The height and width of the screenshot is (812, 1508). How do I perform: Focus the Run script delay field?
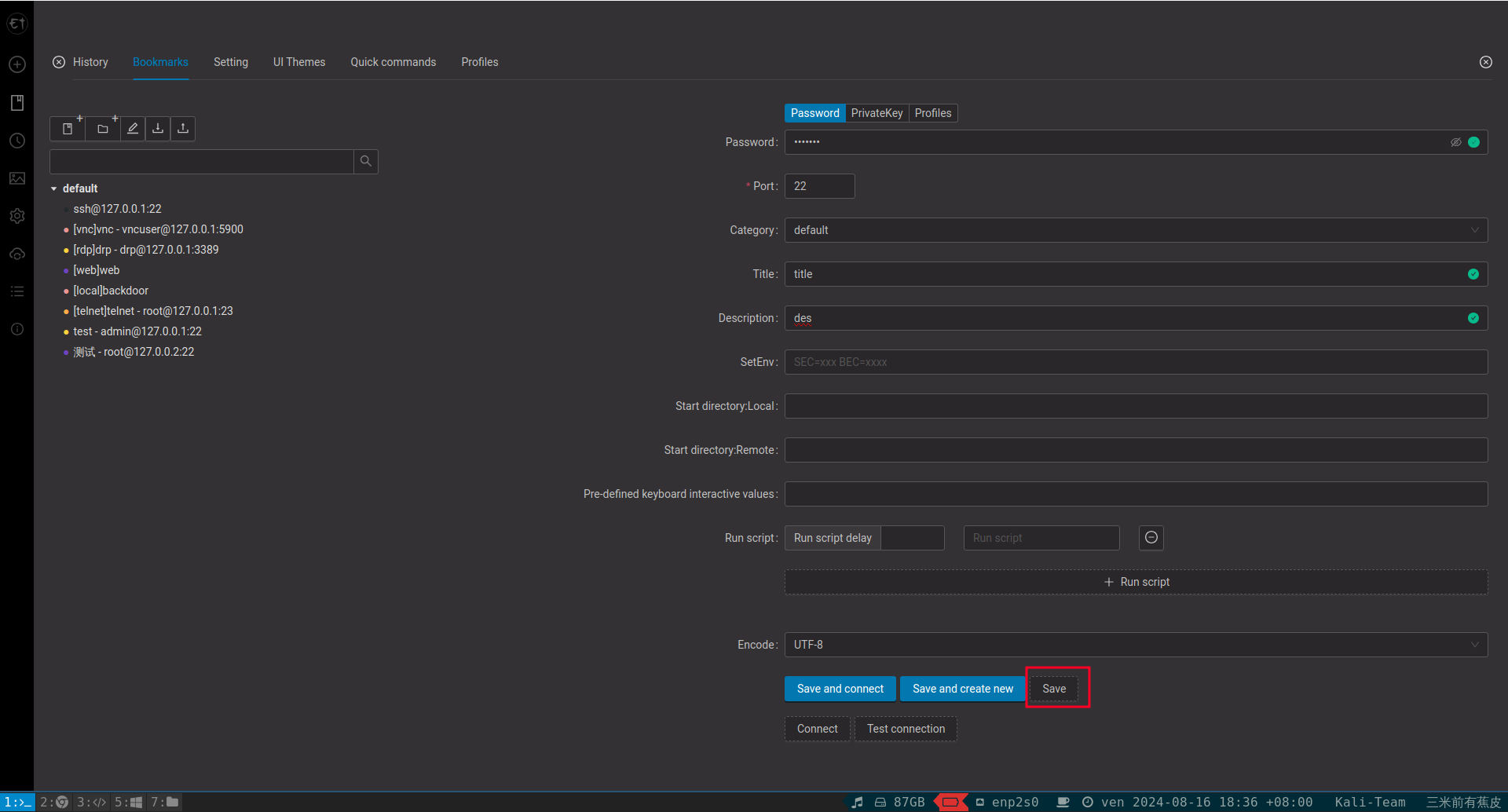click(x=912, y=538)
